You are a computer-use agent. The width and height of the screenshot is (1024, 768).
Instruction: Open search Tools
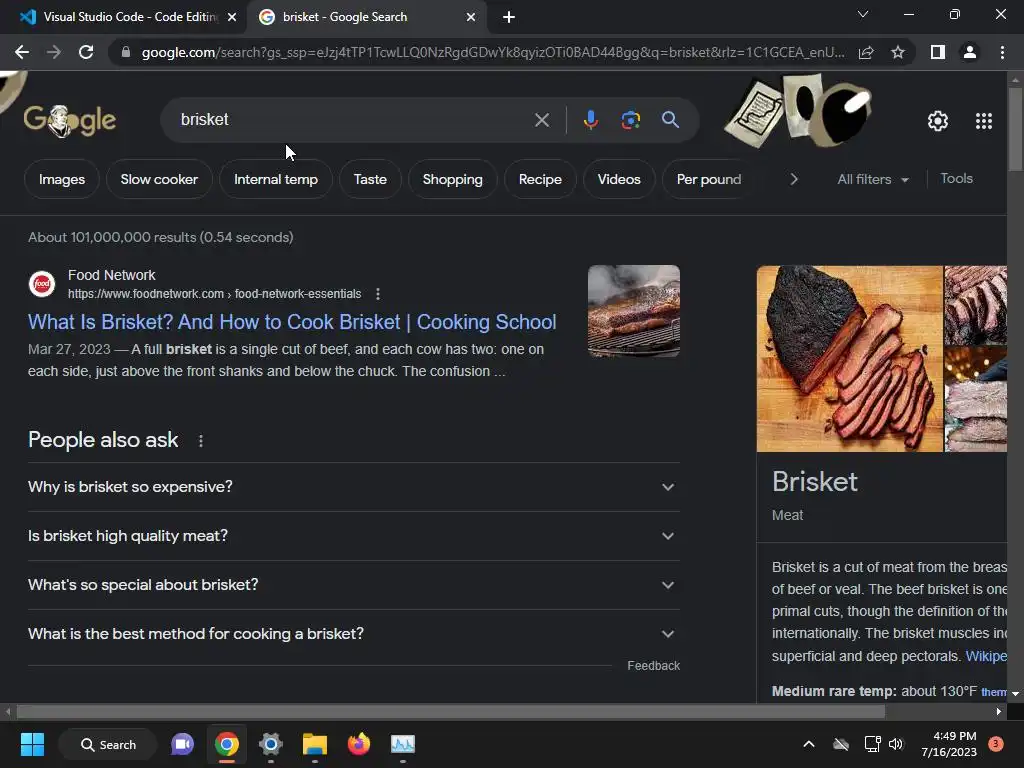coord(956,178)
